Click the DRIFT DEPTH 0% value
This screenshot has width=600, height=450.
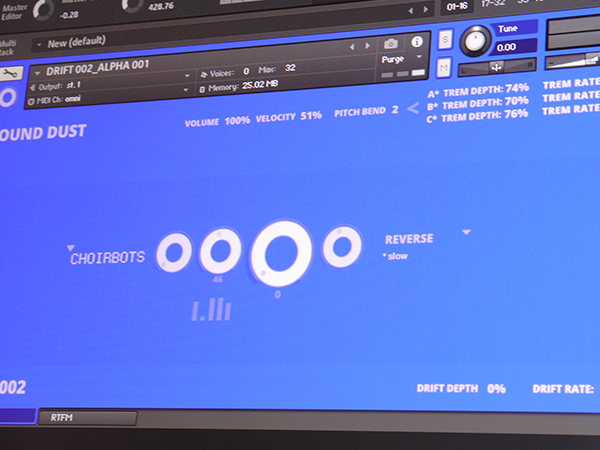(x=496, y=389)
